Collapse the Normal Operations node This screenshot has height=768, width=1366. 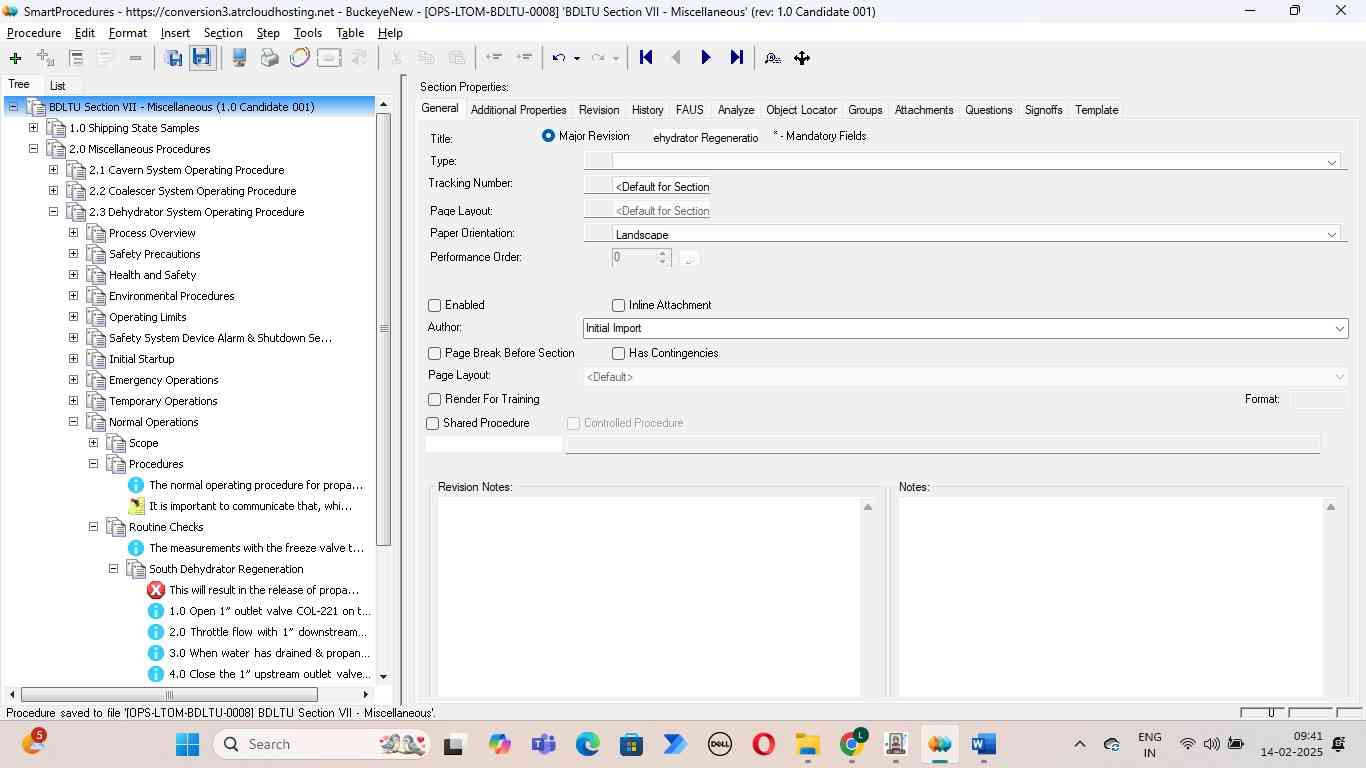[x=73, y=422]
